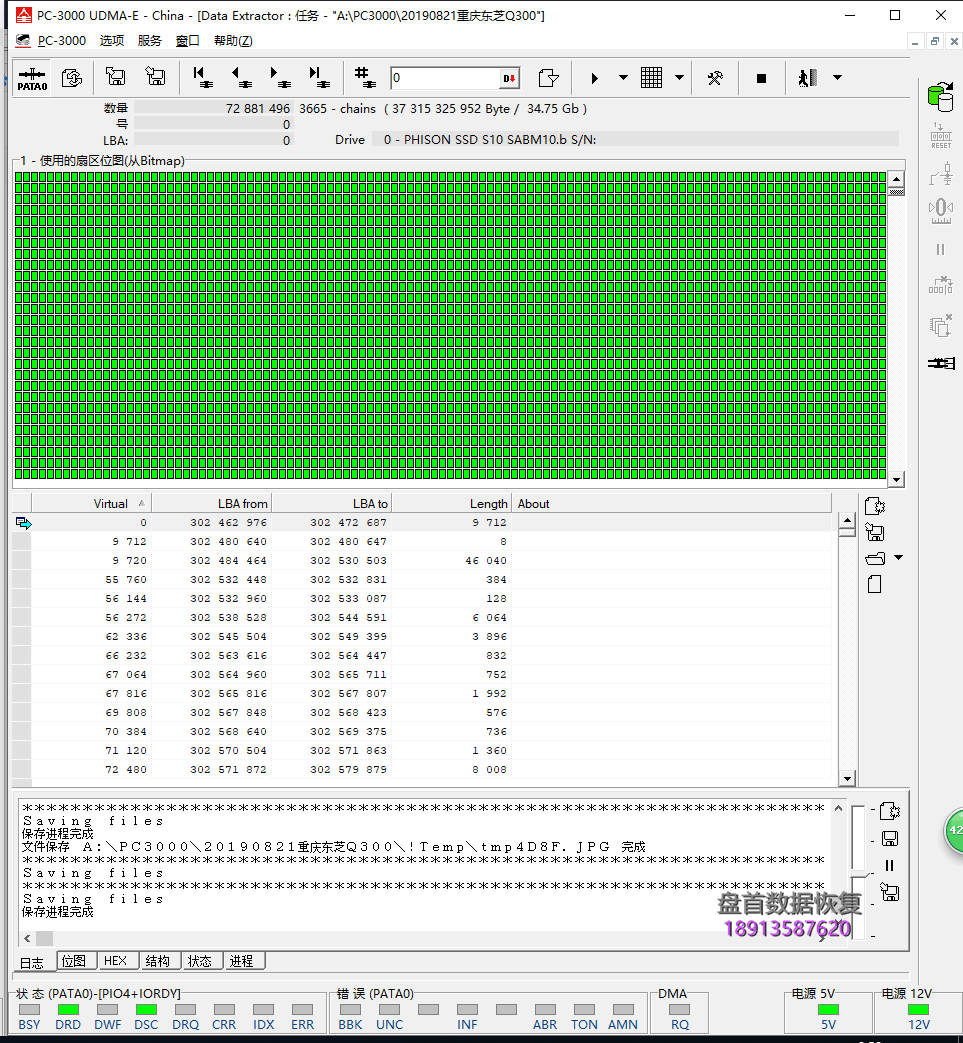
Task: Open the 服务 menu
Action: click(x=149, y=41)
